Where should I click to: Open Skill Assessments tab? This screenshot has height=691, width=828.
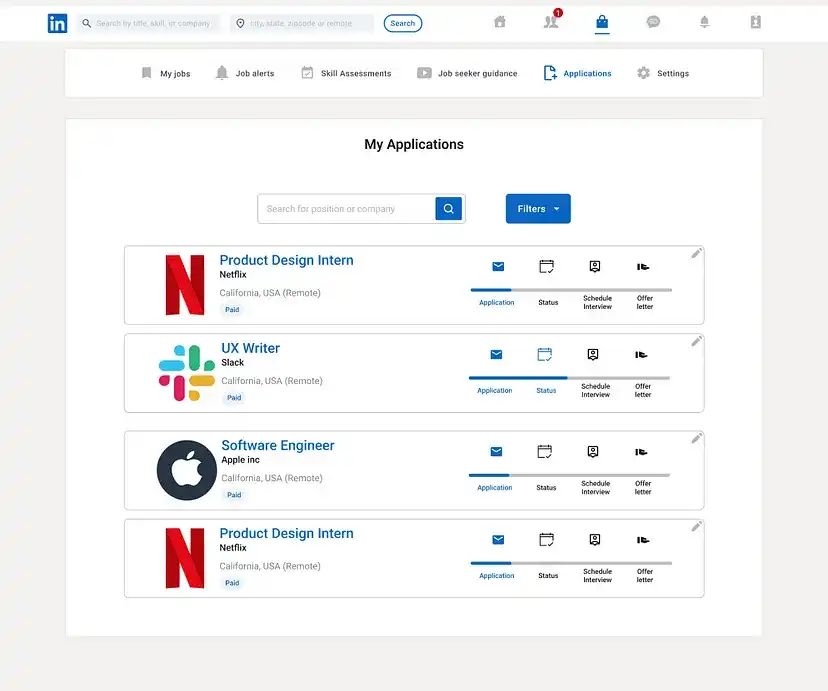click(x=346, y=73)
